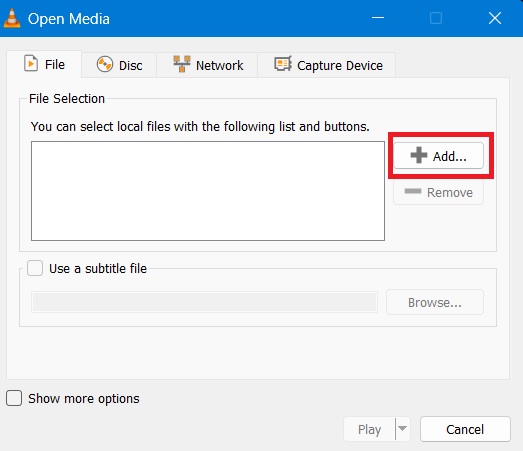Screen dimensions: 523x451
Task: Close the Open Media window
Action: 495,18
